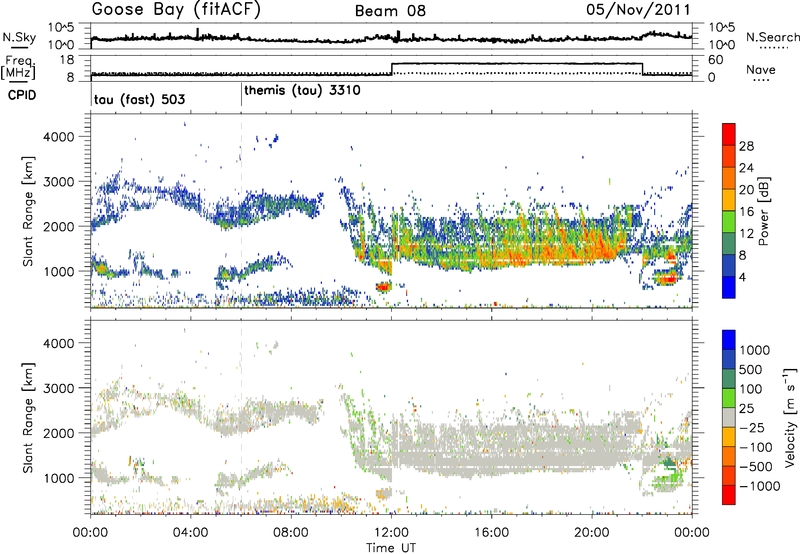Click the '10^5' label right of the noise panel
The height and width of the screenshot is (554, 800).
[722, 27]
